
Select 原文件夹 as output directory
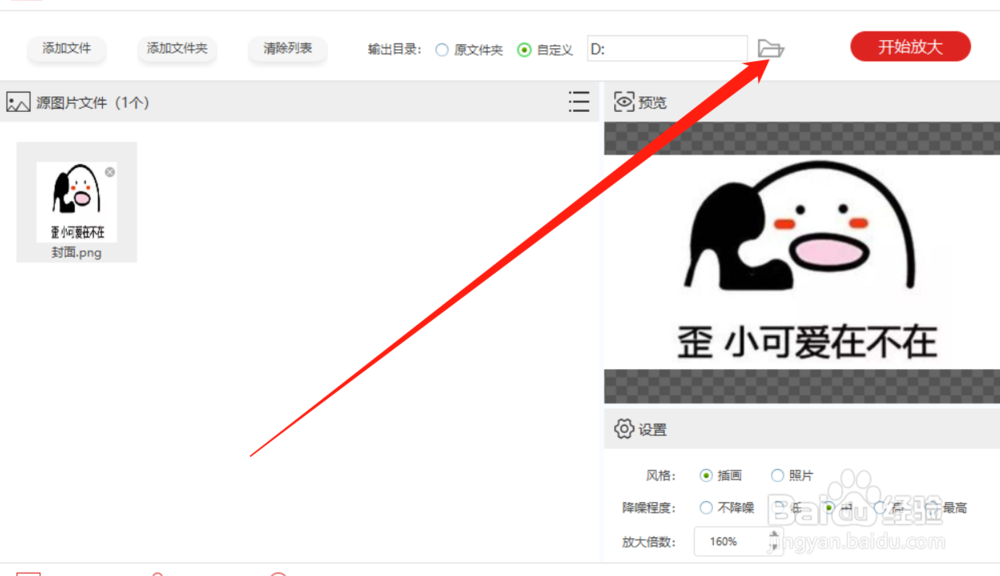[x=441, y=48]
